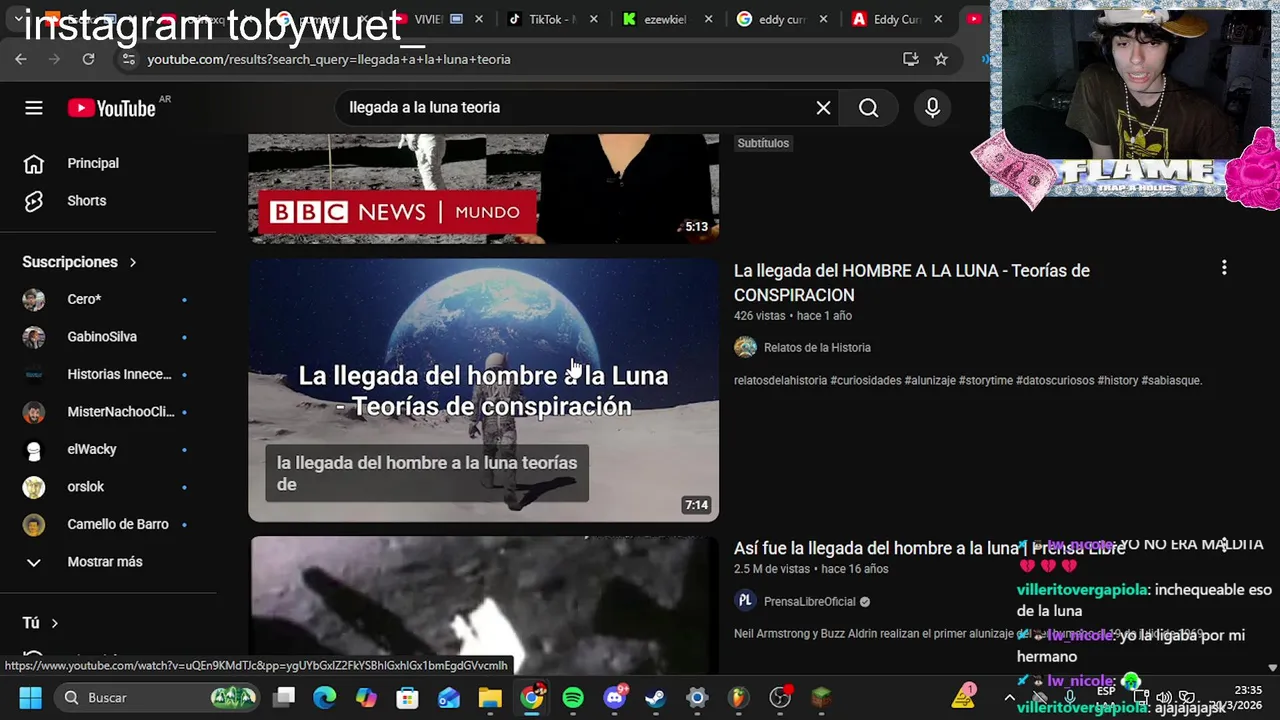Open Copilot from taskbar
1280x720 pixels.
(x=366, y=697)
